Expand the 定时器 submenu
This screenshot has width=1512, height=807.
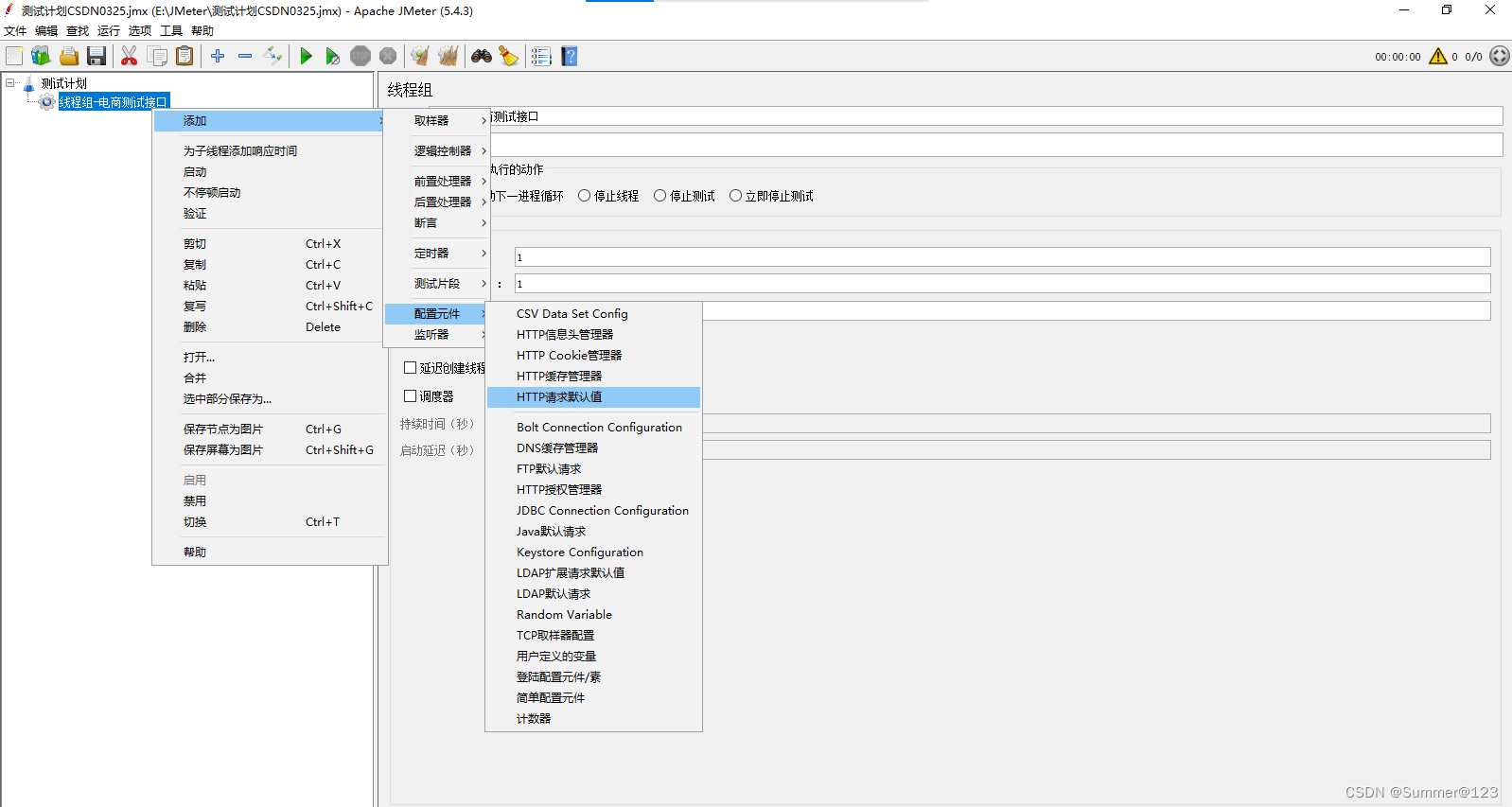[x=436, y=253]
